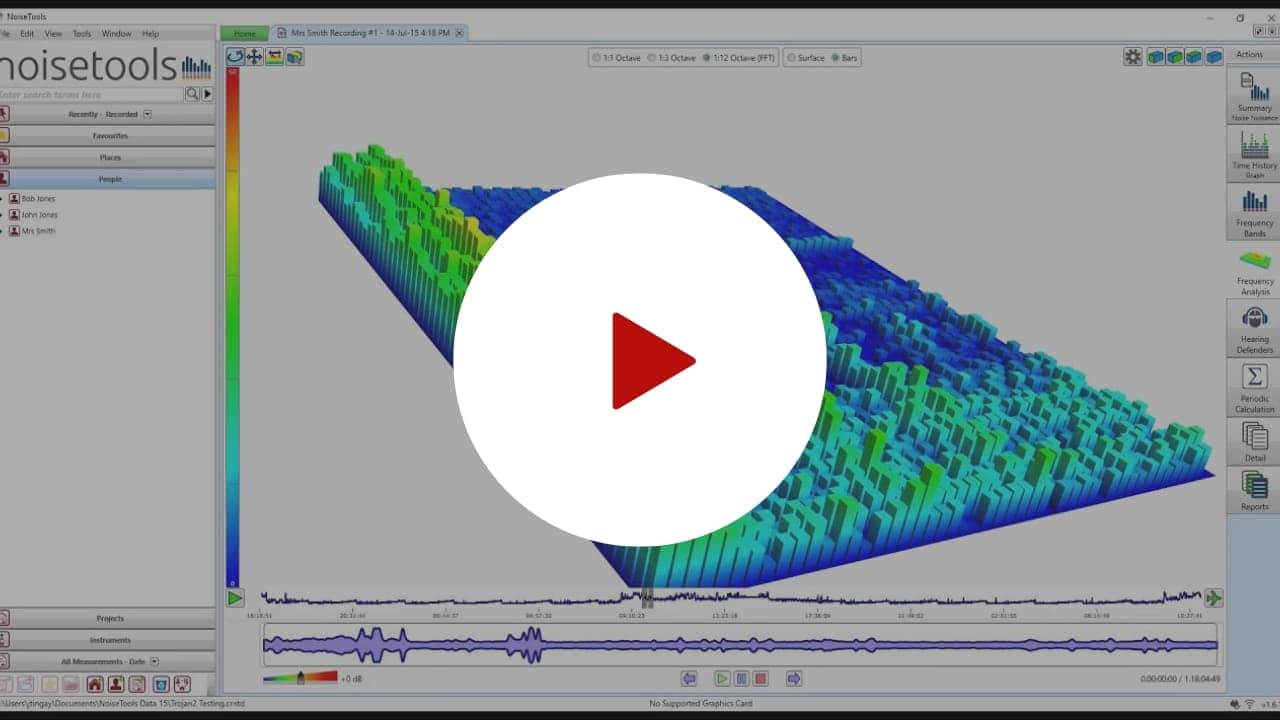The image size is (1280, 720).
Task: Choose the first cube view preset
Action: [x=1155, y=57]
